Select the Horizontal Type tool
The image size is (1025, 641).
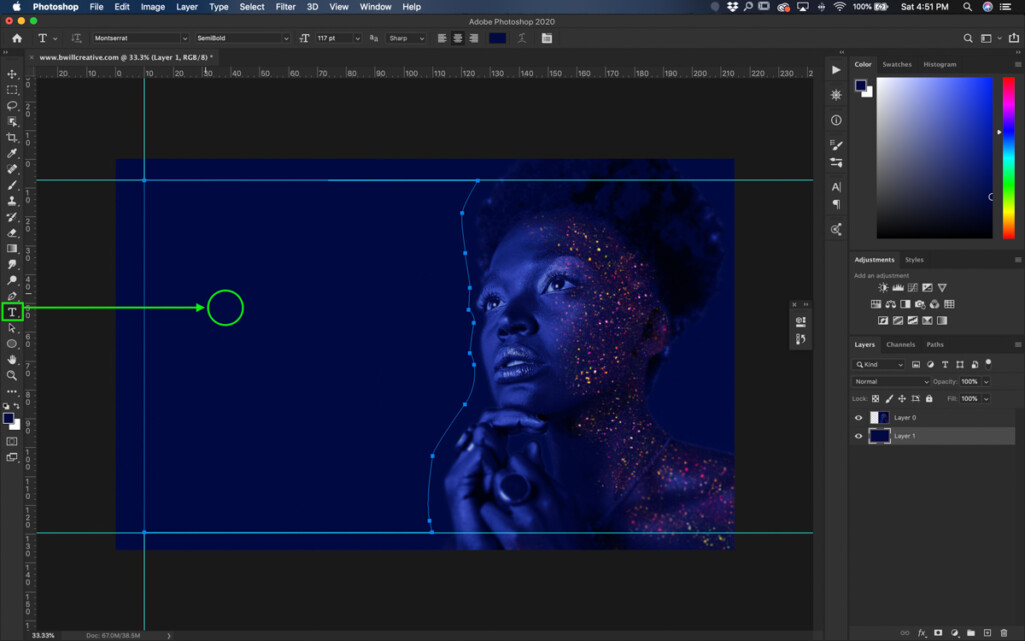click(x=12, y=312)
